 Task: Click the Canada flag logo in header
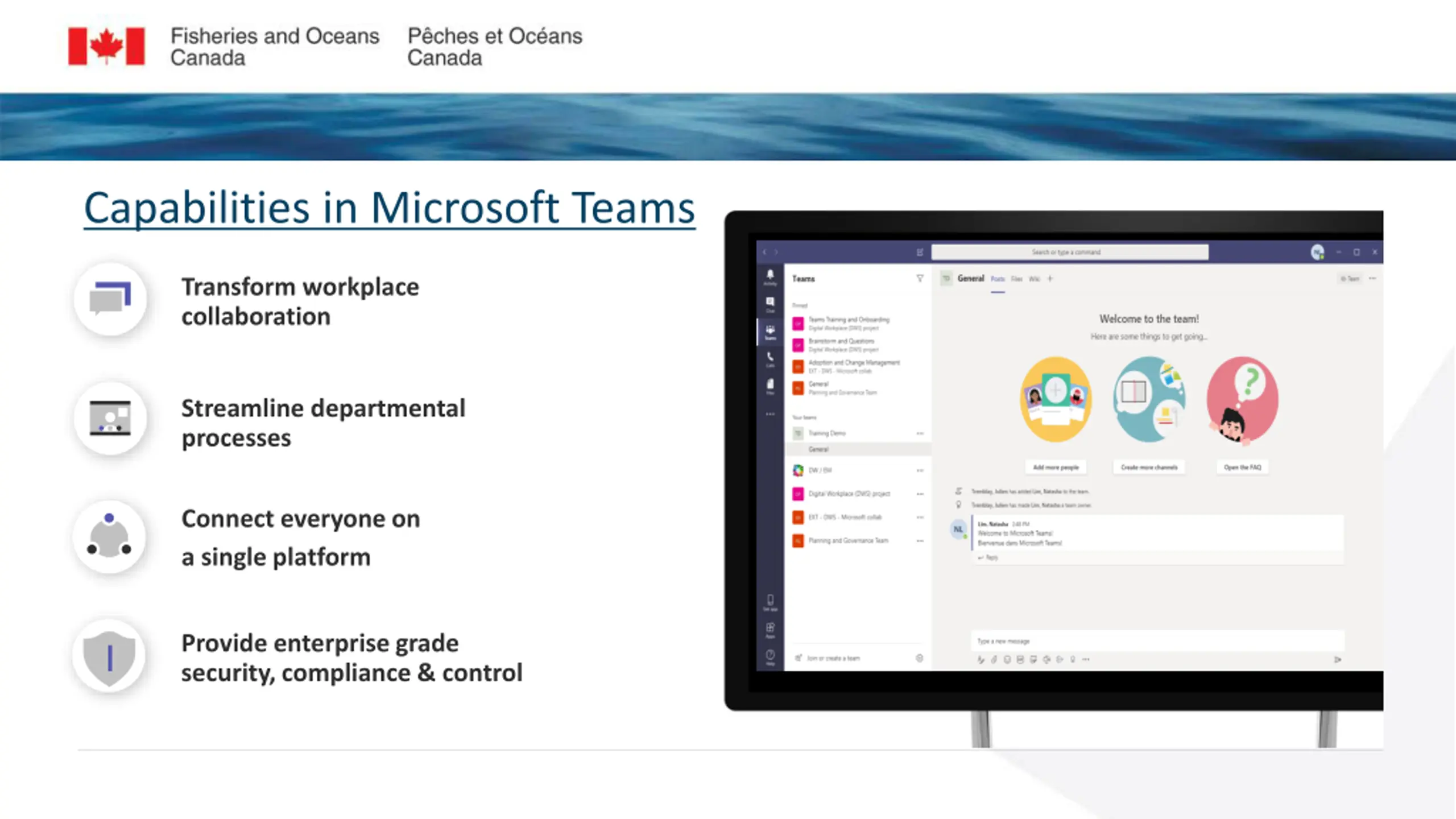coord(106,46)
